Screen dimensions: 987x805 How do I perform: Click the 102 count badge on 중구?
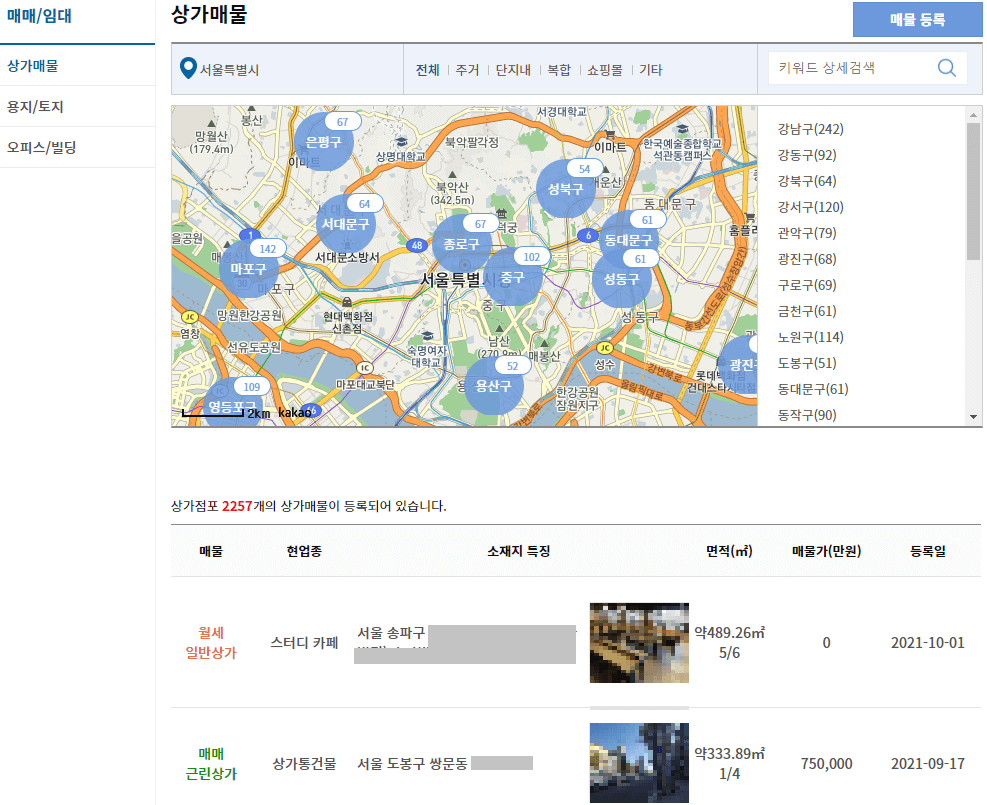click(532, 257)
